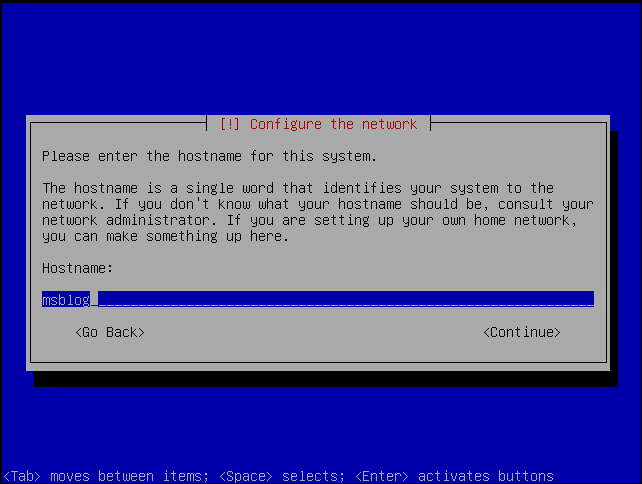Click the 'network administrator' phrase
This screenshot has width=642, height=484.
(129, 220)
